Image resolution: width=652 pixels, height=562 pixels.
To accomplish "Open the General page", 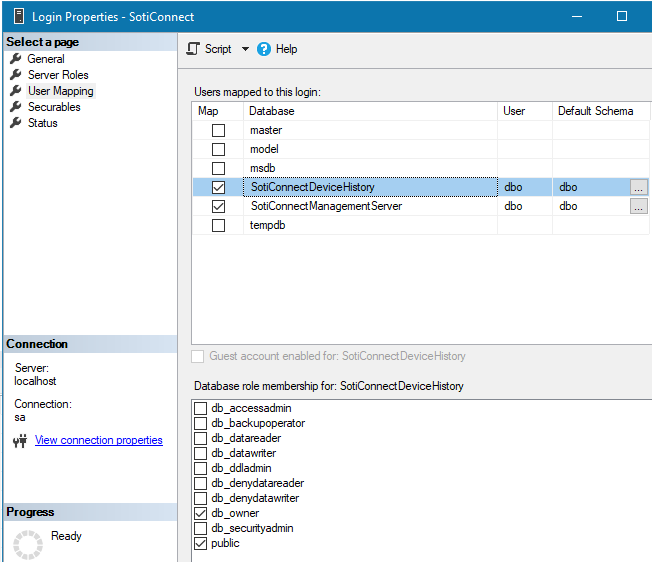I will click(46, 59).
